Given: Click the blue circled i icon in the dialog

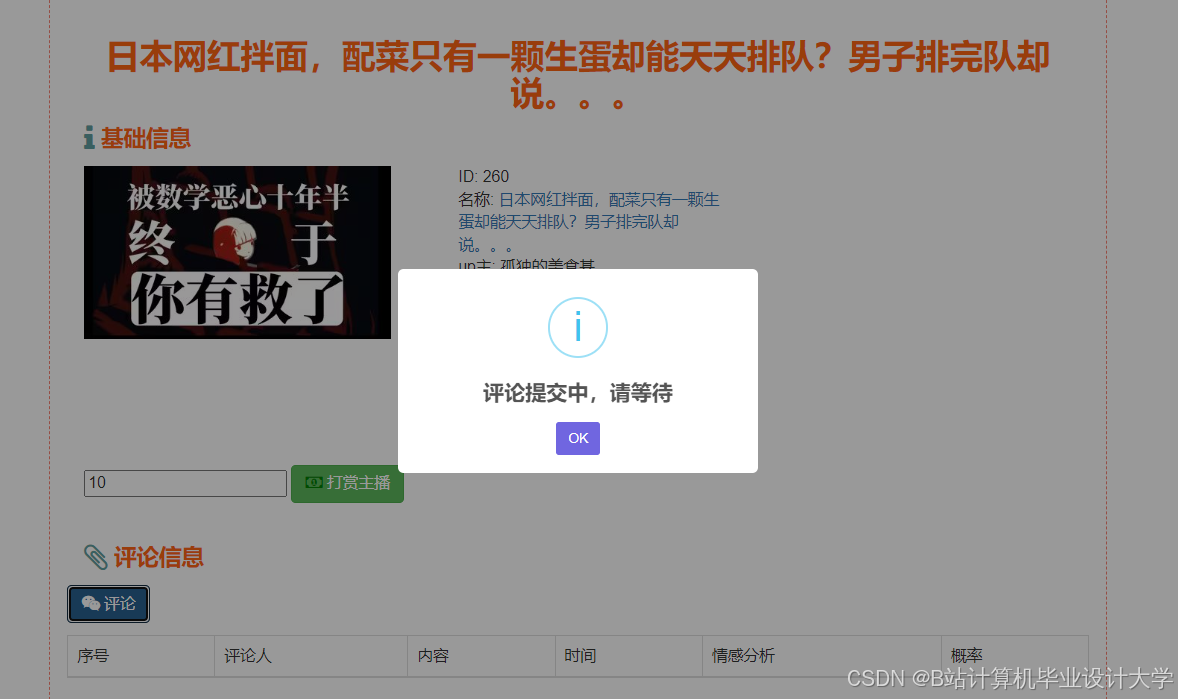Looking at the screenshot, I should tap(578, 327).
